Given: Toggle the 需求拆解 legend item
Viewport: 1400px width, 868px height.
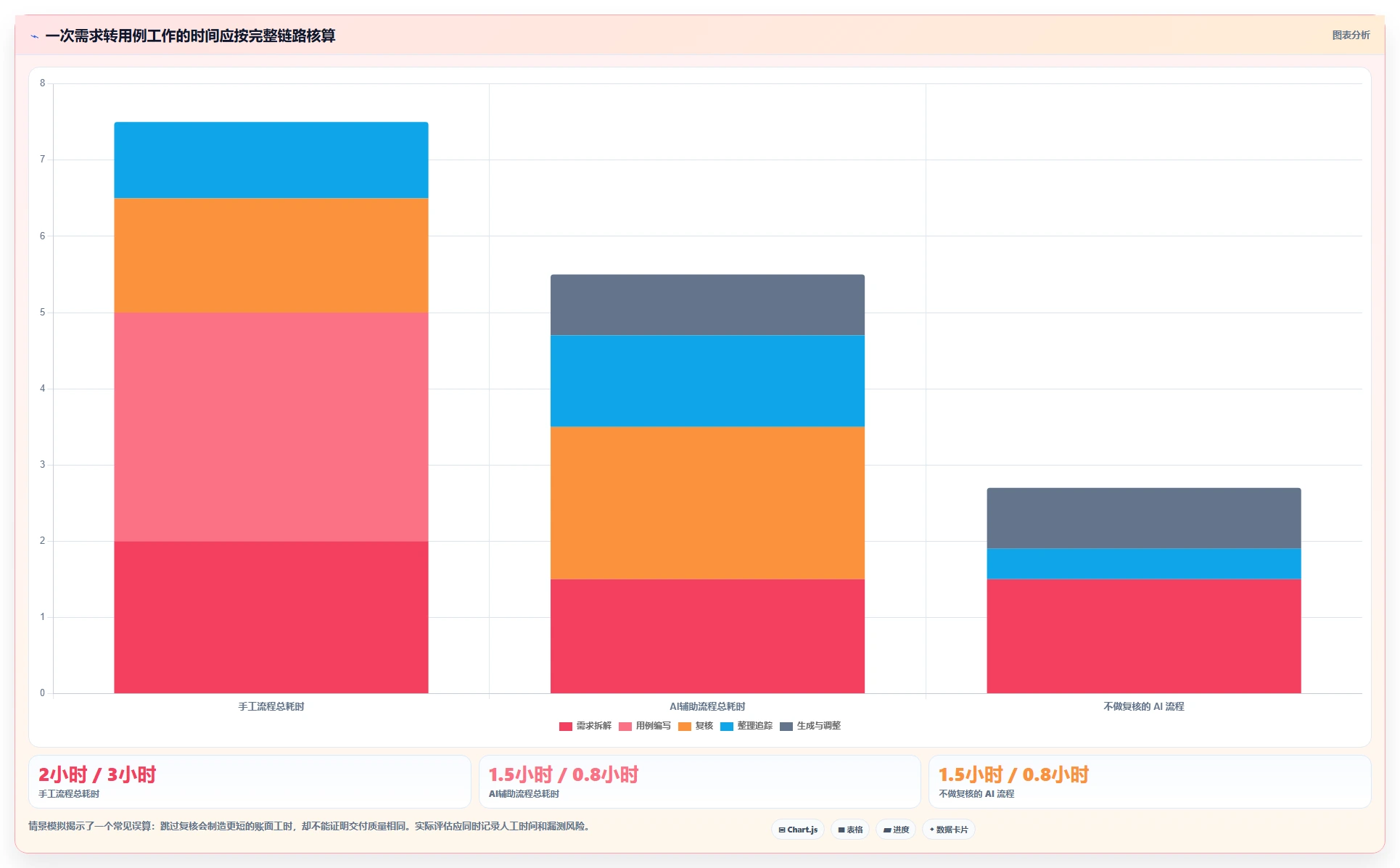Looking at the screenshot, I should (x=585, y=726).
